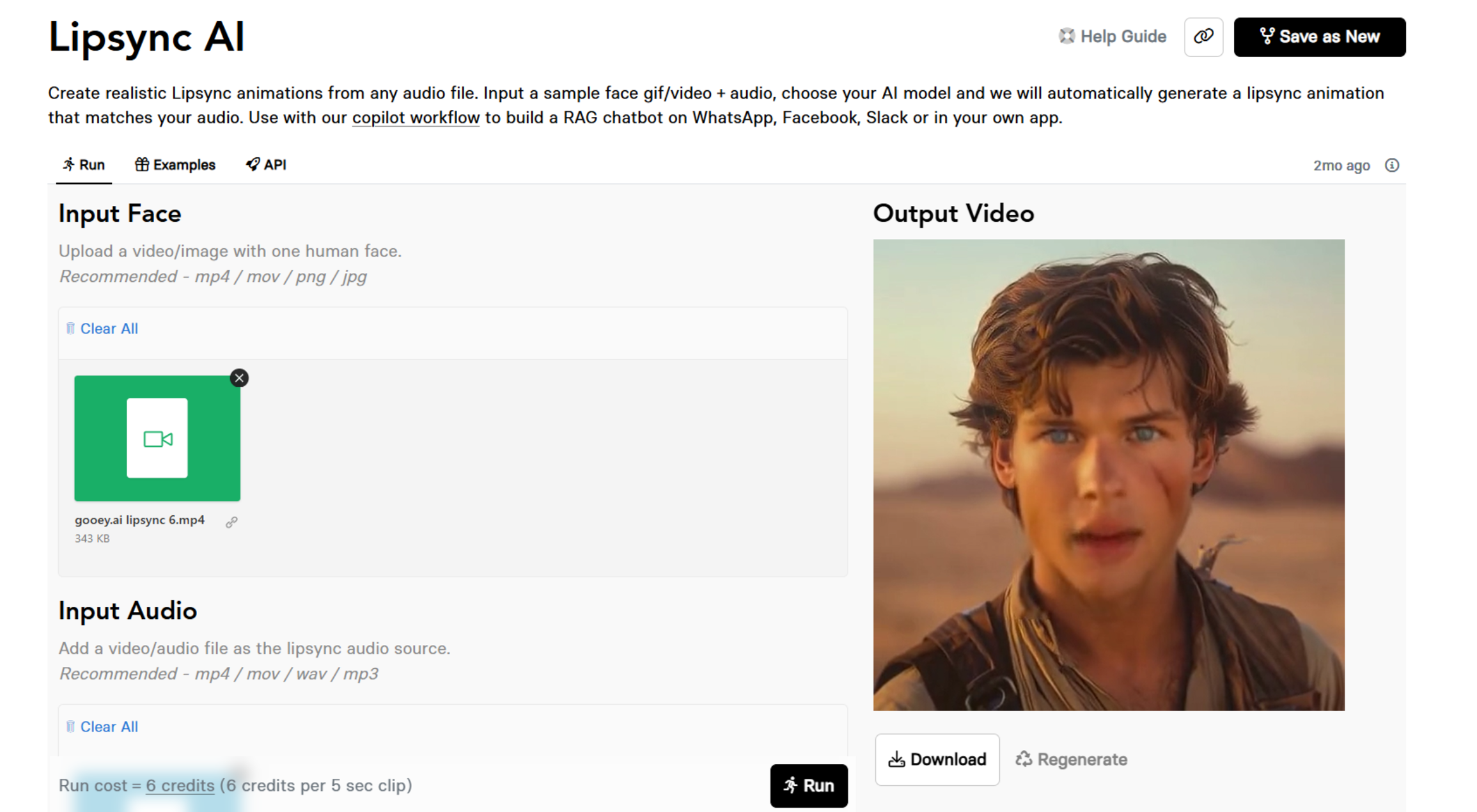
Task: Click link icon next to gooey.ai lipsync 6.mp4
Action: [x=231, y=522]
